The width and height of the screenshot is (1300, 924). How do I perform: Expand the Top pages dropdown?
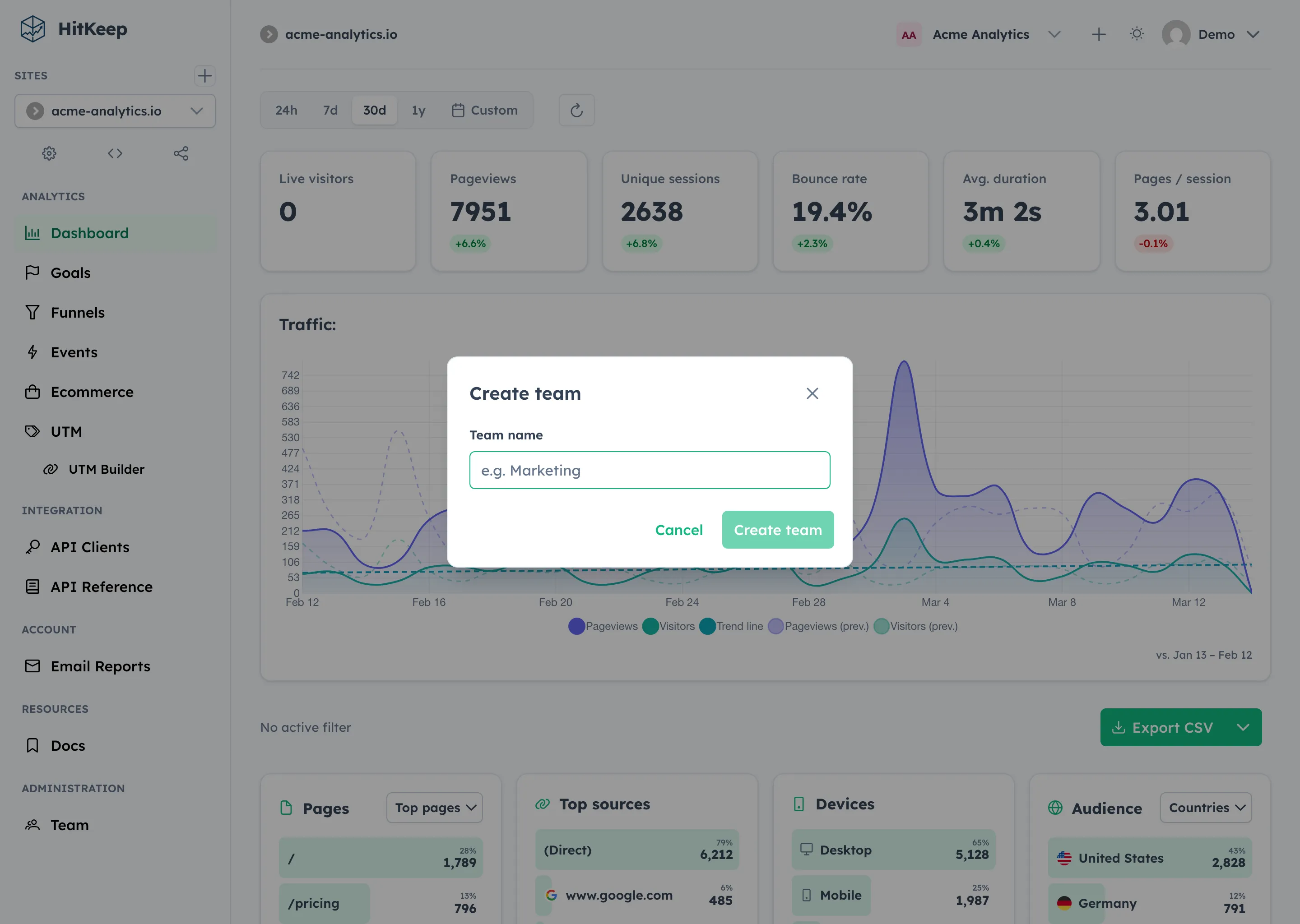(434, 807)
